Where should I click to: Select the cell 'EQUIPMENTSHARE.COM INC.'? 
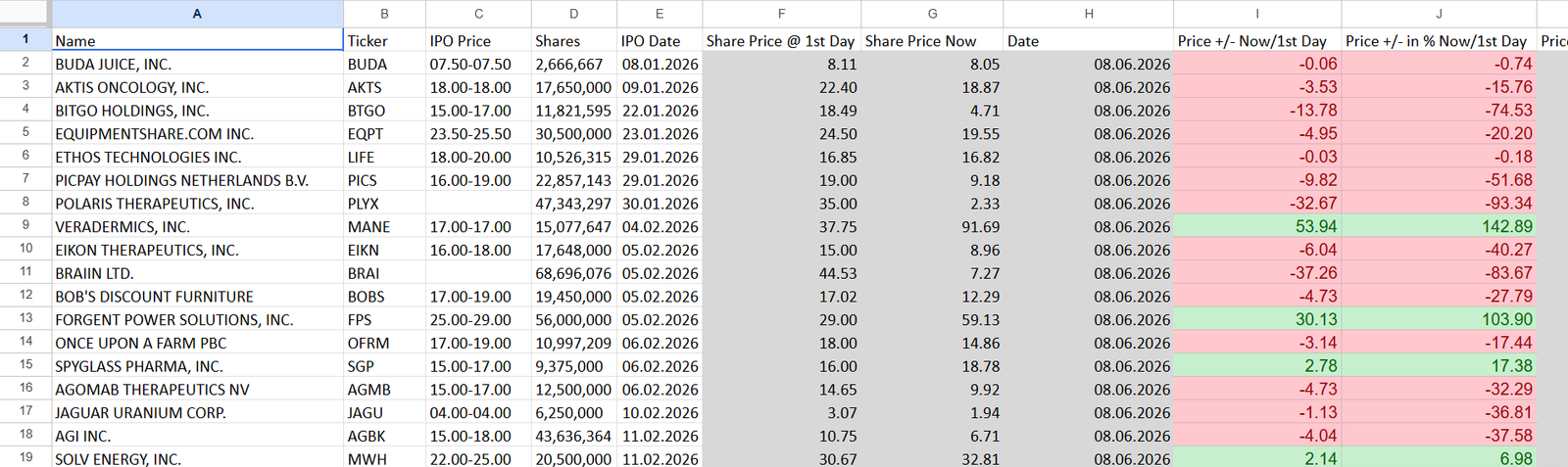click(197, 134)
